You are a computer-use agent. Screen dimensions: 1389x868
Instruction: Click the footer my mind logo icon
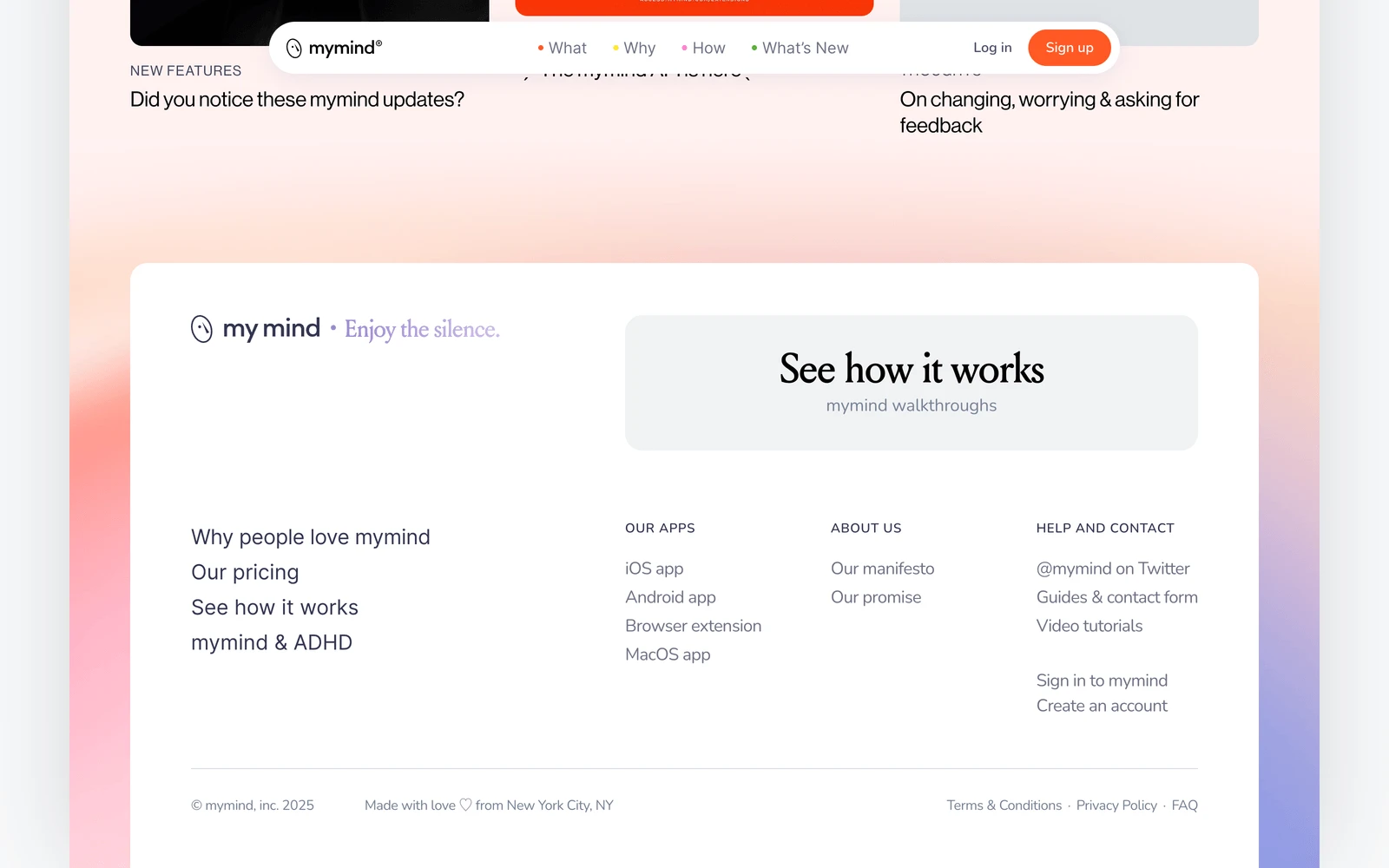pyautogui.click(x=201, y=329)
